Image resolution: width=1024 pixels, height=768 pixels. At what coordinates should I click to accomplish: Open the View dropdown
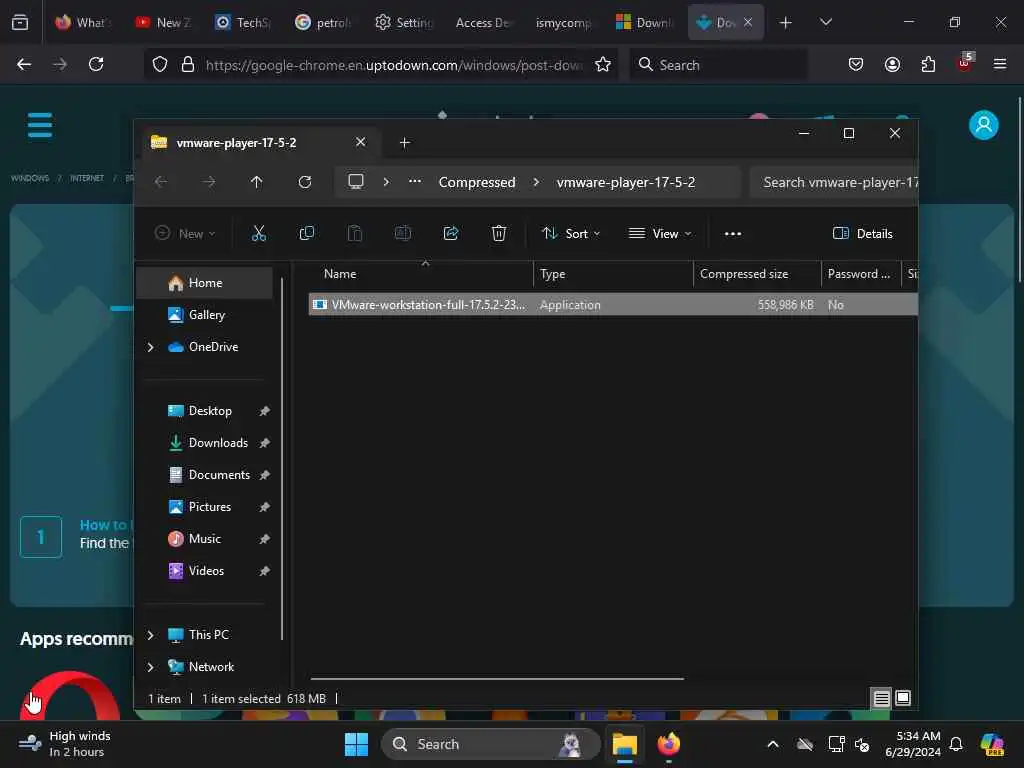(660, 233)
